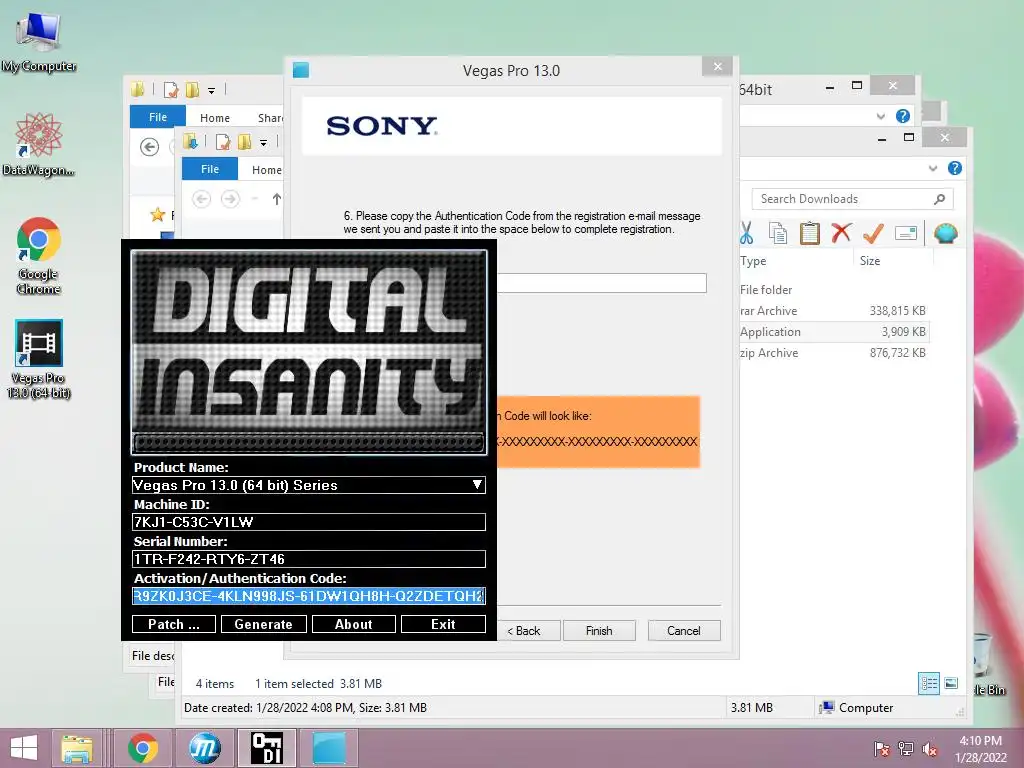Switch to the Vegas Pro taskbar button
Screen dimensions: 1024x768
329,748
